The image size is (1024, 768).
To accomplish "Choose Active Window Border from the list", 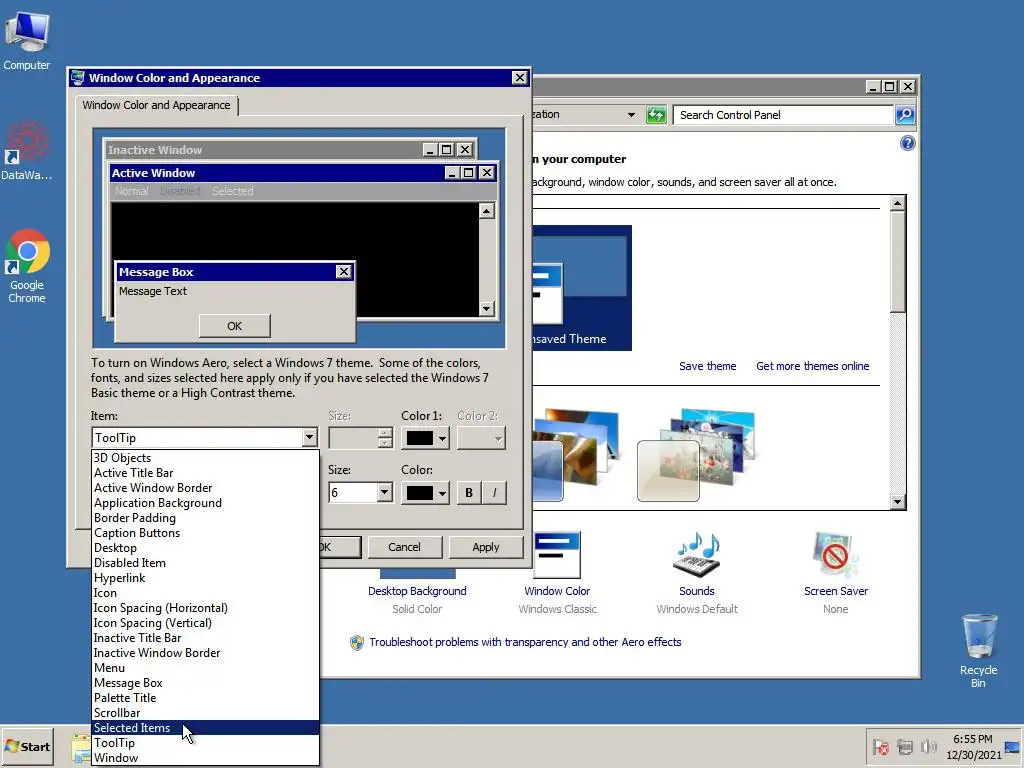I will (x=205, y=488).
